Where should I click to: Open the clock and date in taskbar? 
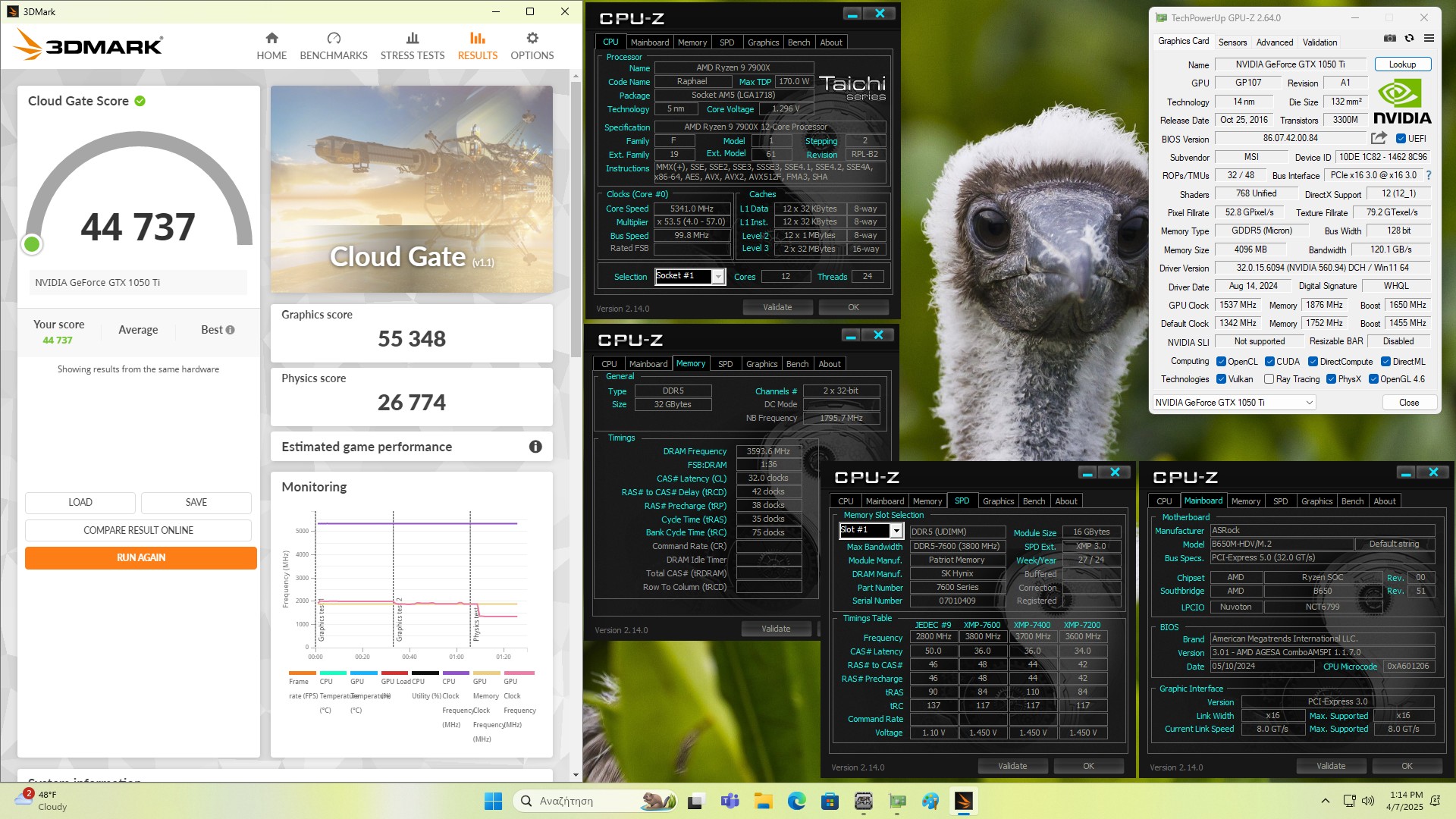1404,801
